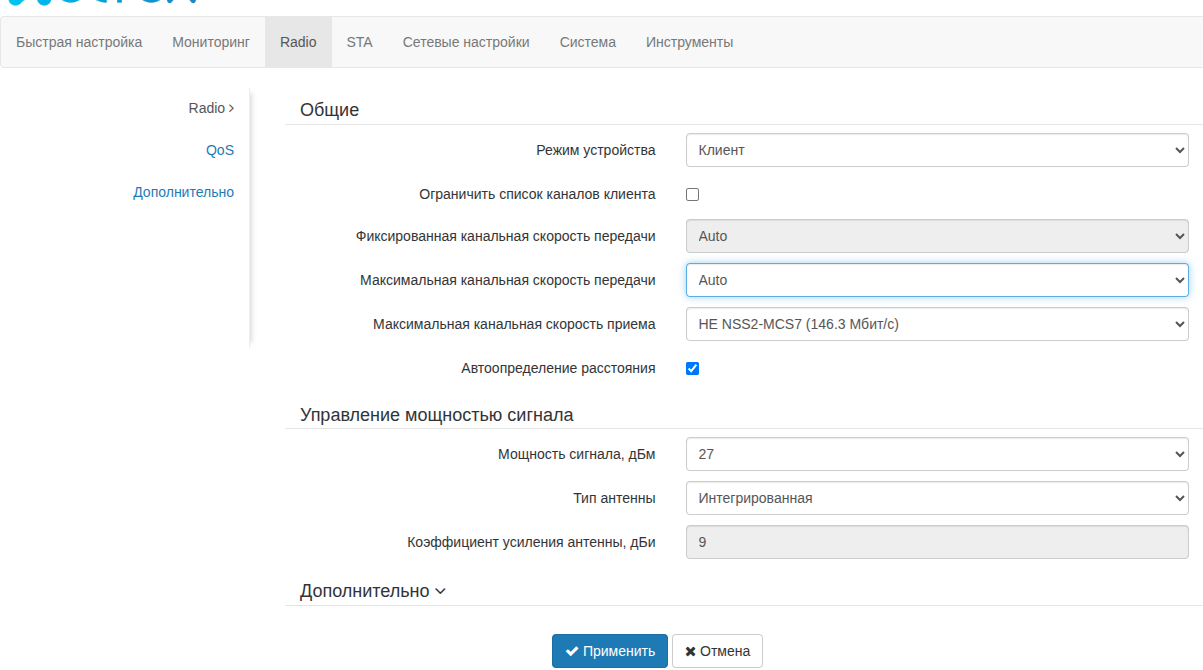
Task: Click the checkmark icon on Применить button
Action: (x=572, y=651)
